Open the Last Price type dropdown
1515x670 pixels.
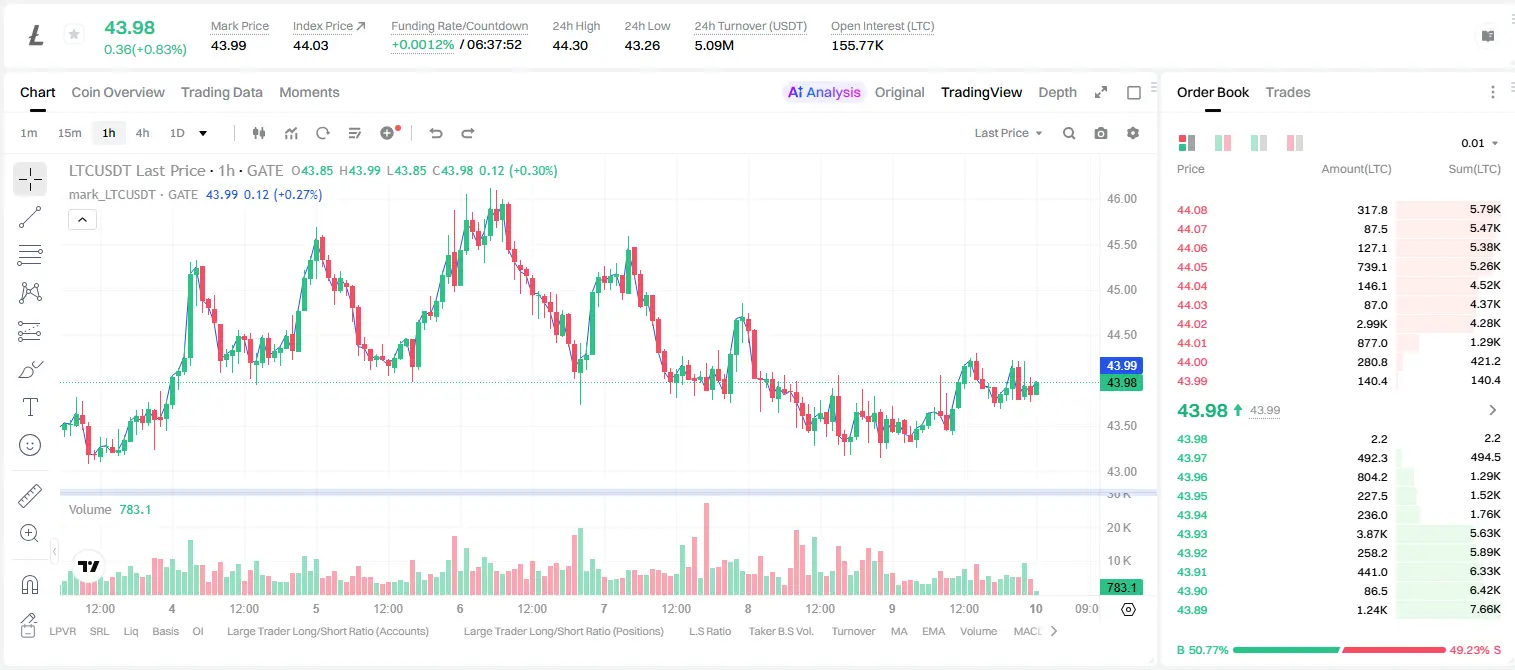[1008, 133]
